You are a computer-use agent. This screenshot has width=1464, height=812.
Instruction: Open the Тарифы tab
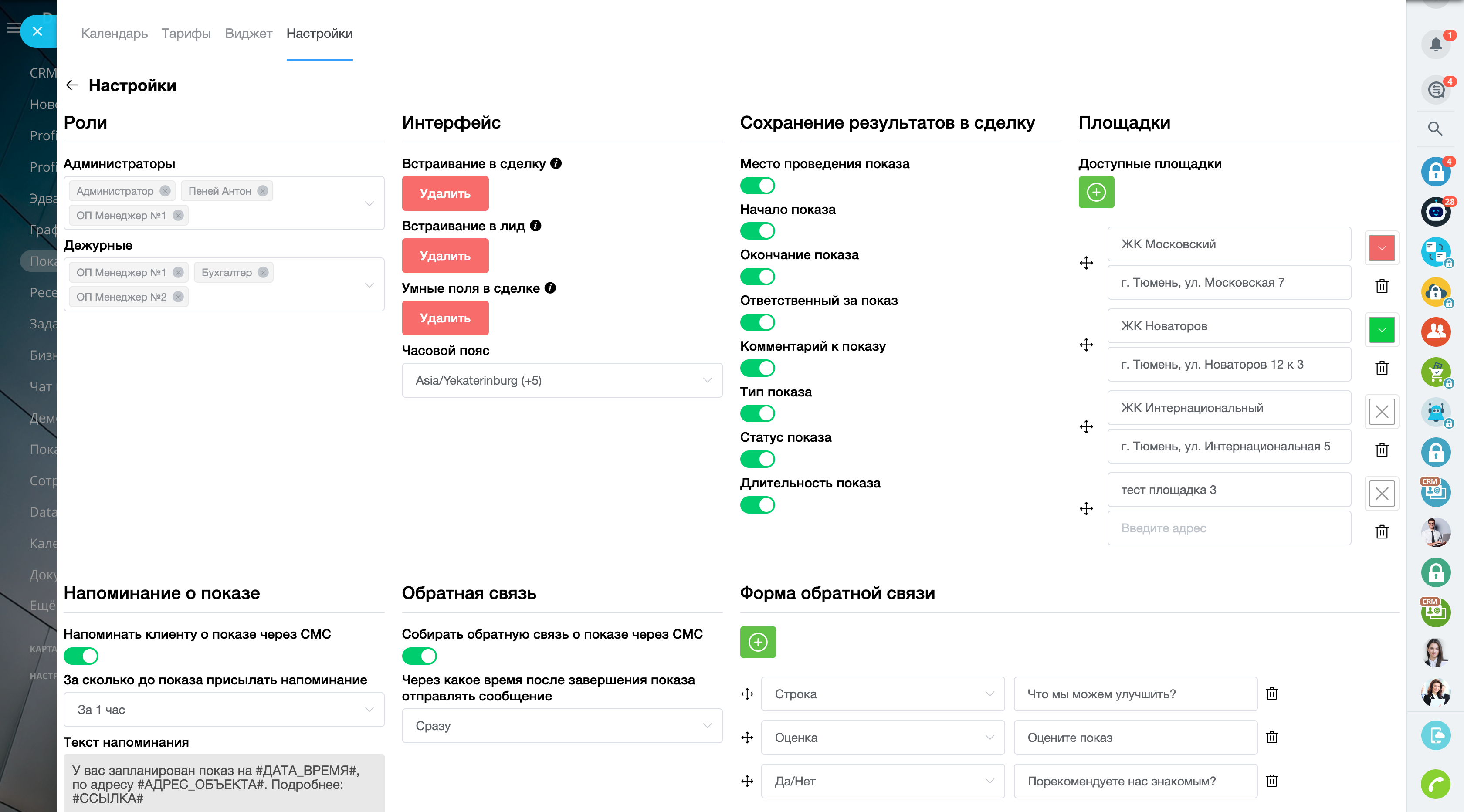pyautogui.click(x=186, y=34)
